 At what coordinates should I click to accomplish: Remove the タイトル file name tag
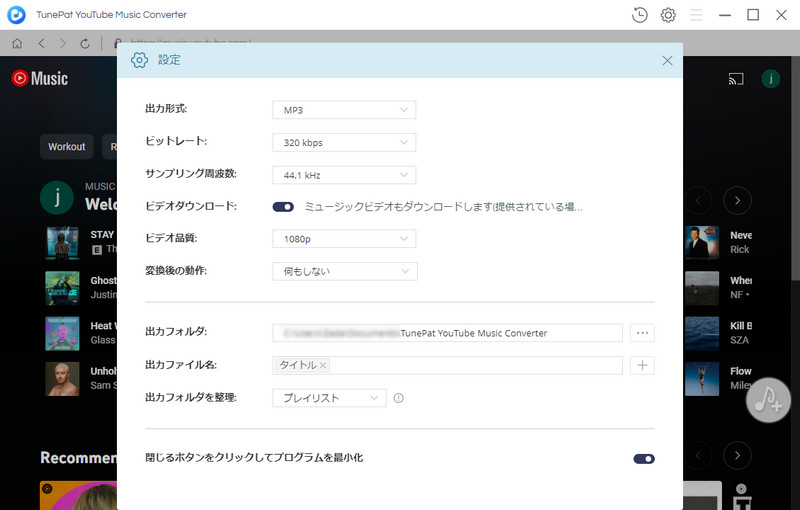coord(322,366)
